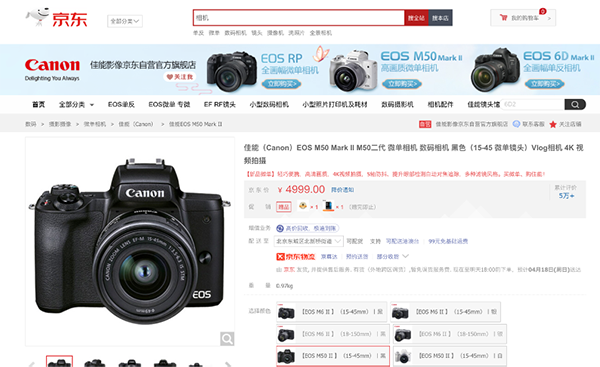Click the magnifier zoom icon on product image
Viewport: 600px width, 367px height.
point(227,339)
